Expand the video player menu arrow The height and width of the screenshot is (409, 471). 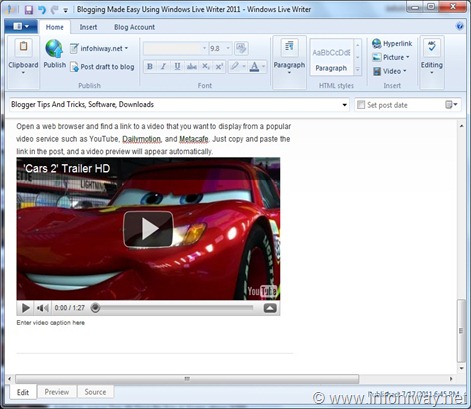(270, 308)
